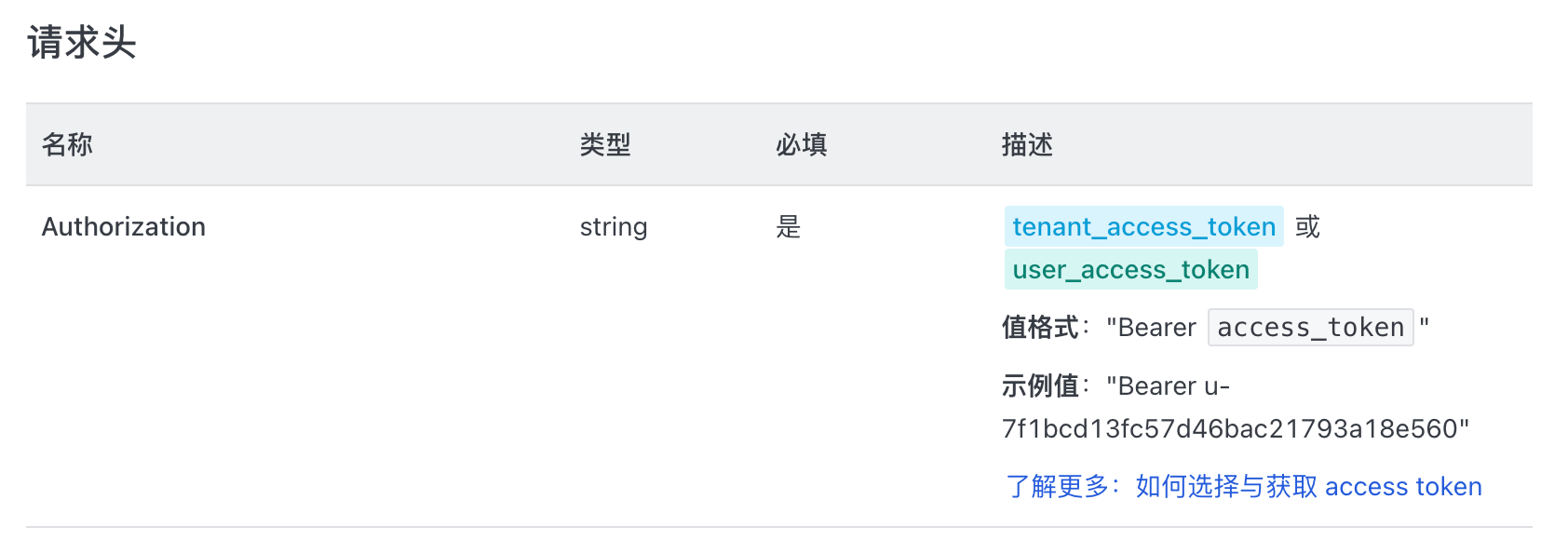Screen dimensions: 1568x540
Task: Open the 如何选择与获取 access token link
Action: [x=1308, y=486]
